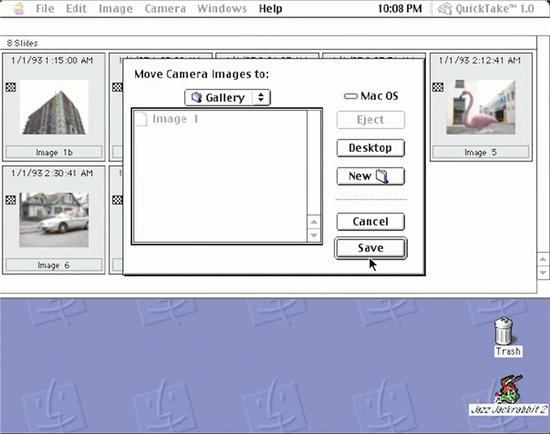Click the file list scroll down arrow

click(314, 235)
